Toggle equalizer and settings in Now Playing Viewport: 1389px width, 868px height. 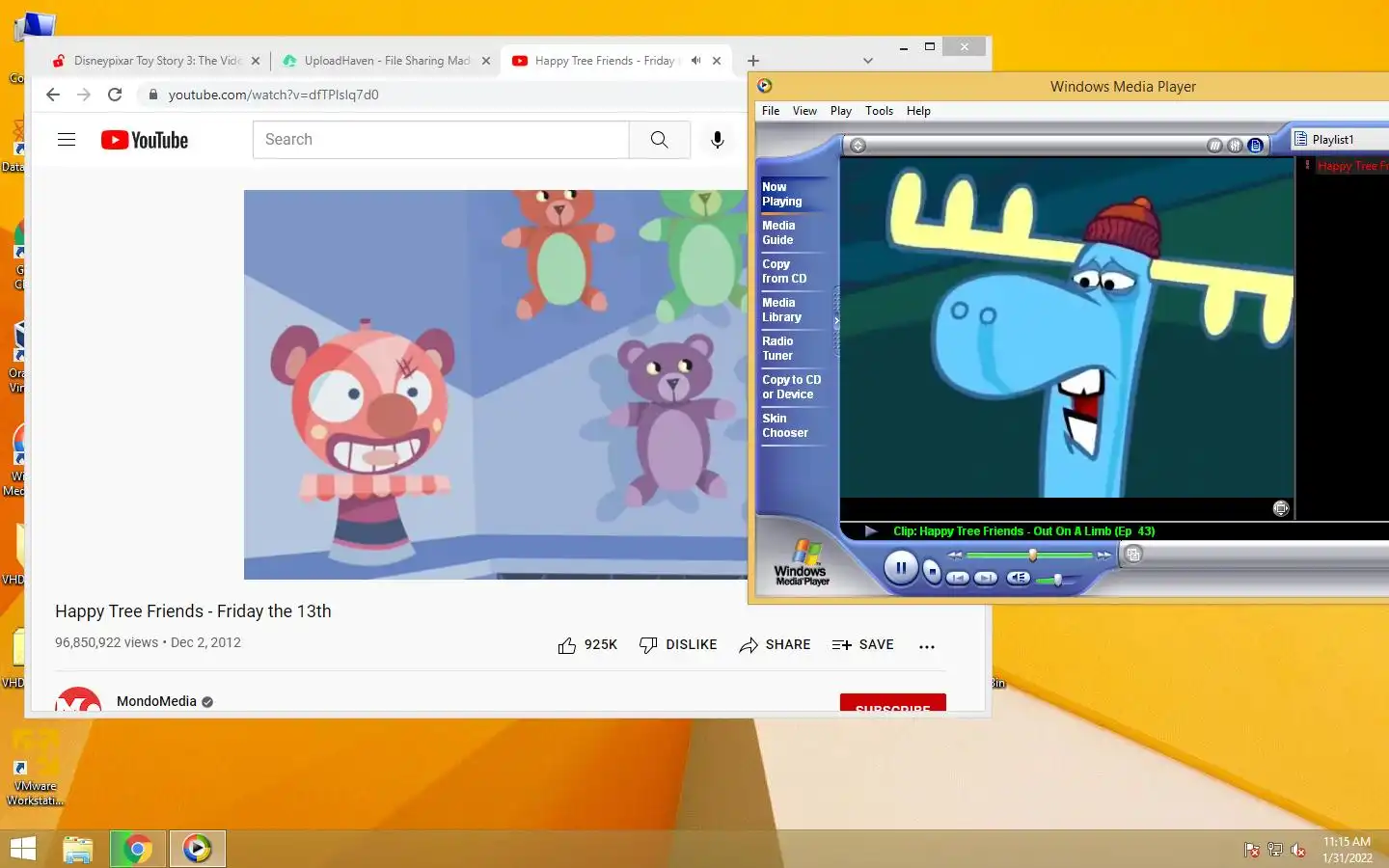coord(1235,146)
